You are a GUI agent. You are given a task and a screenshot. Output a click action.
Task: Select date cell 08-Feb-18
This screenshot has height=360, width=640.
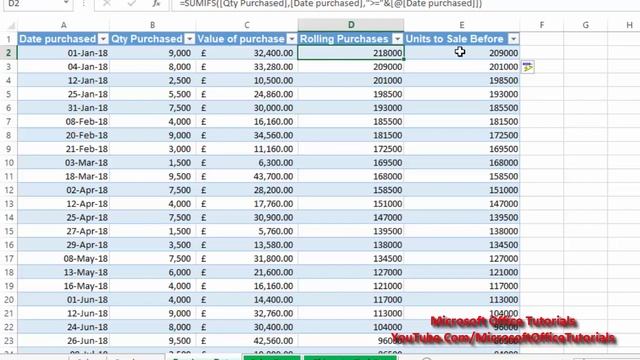pyautogui.click(x=64, y=122)
